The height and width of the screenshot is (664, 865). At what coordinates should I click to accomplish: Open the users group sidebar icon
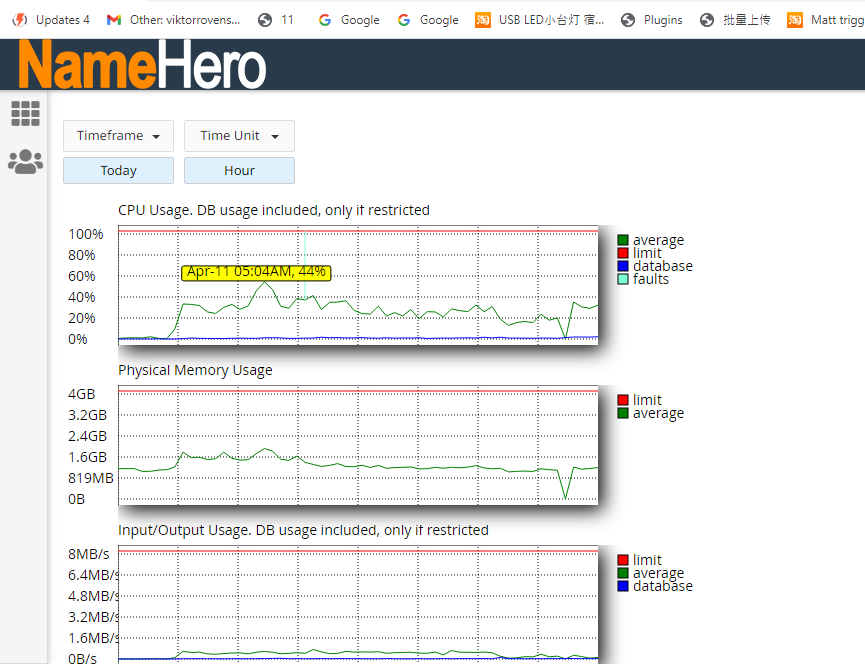point(25,162)
